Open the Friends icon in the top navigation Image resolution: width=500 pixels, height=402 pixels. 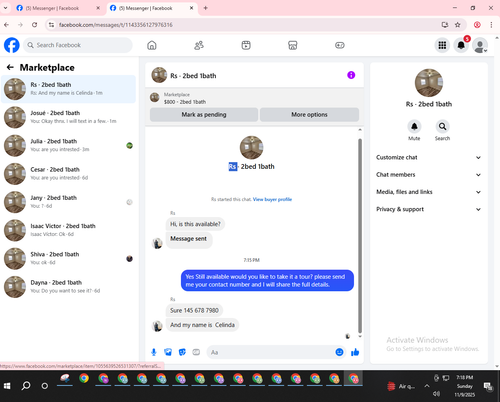click(x=199, y=45)
